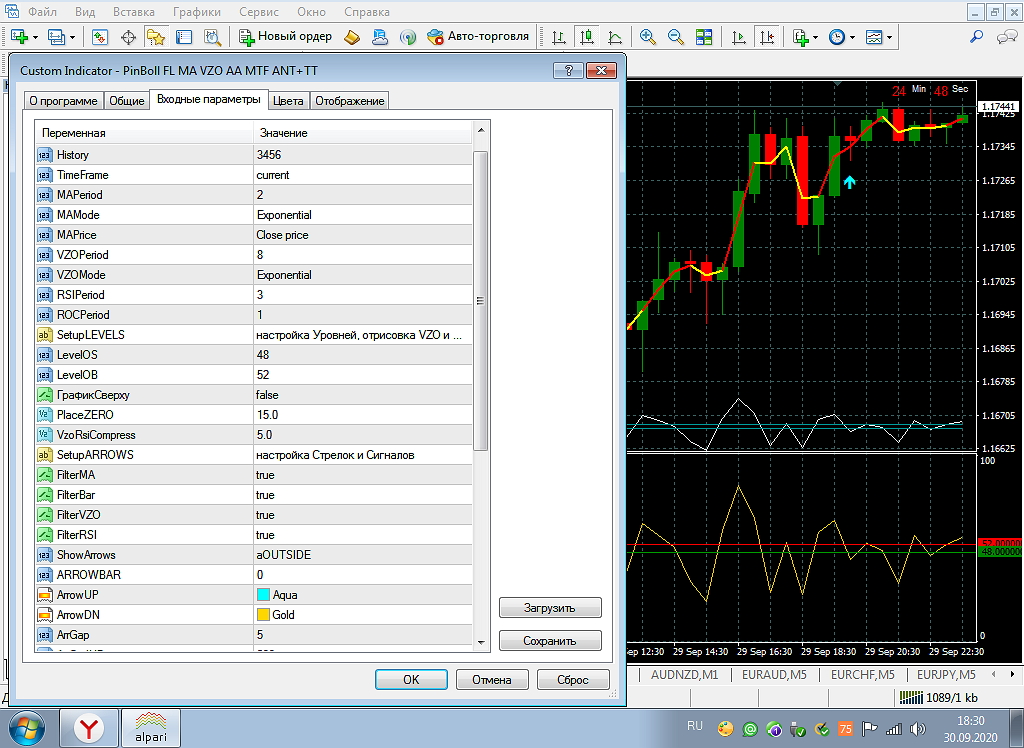1024x748 pixels.
Task: Switch to the Отображение tab
Action: pos(349,101)
